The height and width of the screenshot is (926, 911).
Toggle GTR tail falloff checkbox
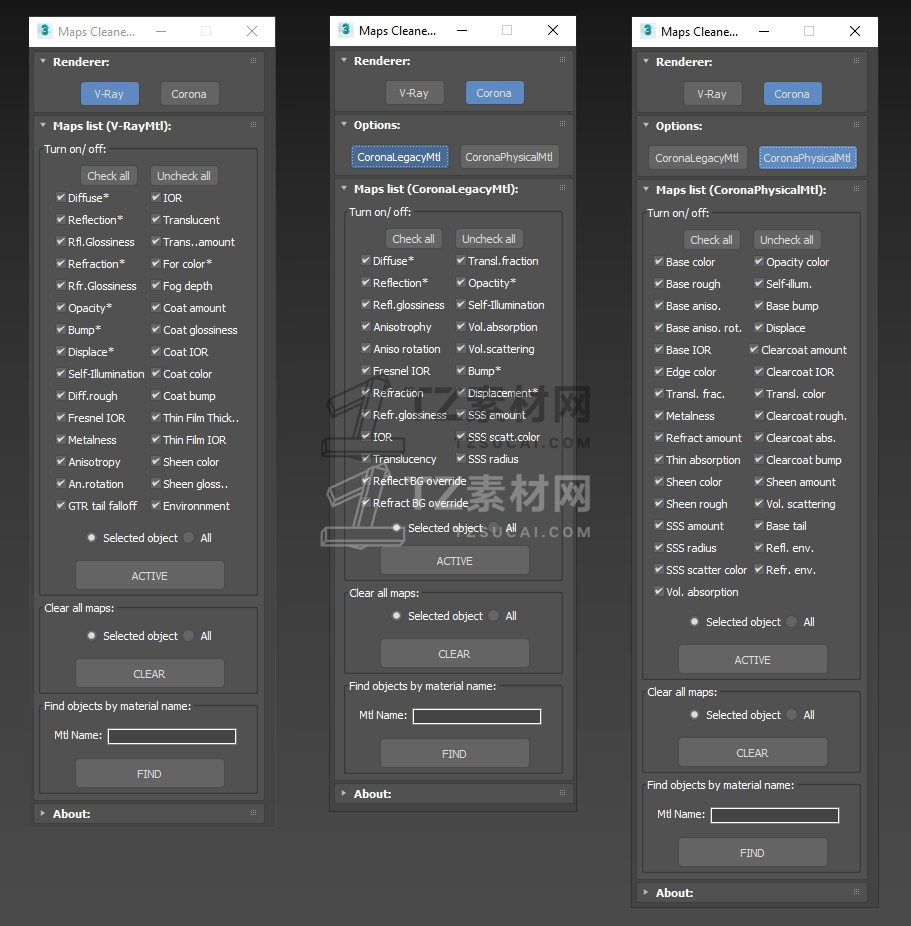pyautogui.click(x=61, y=505)
